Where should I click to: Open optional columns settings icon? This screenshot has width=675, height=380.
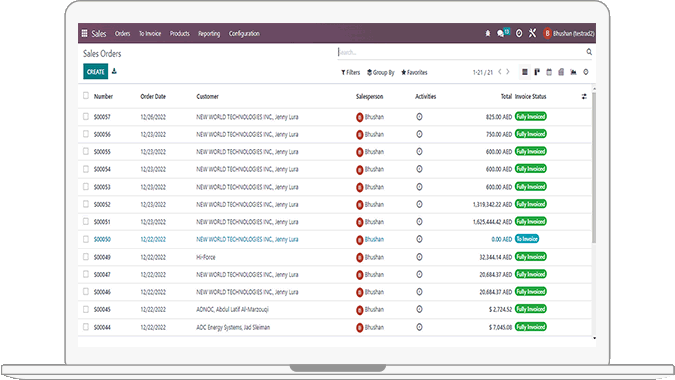click(x=584, y=96)
